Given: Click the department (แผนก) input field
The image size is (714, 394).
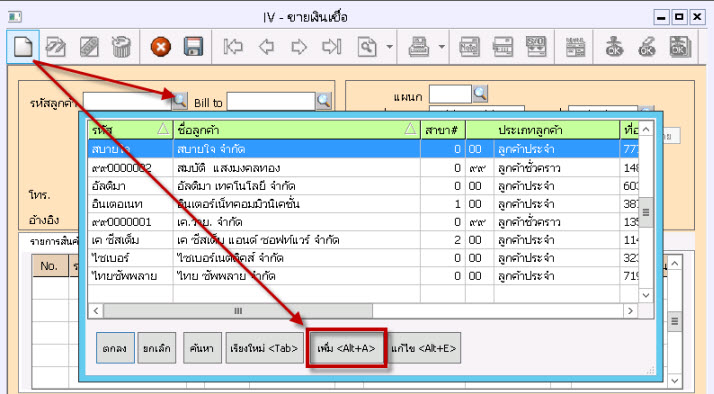Looking at the screenshot, I should [450, 94].
